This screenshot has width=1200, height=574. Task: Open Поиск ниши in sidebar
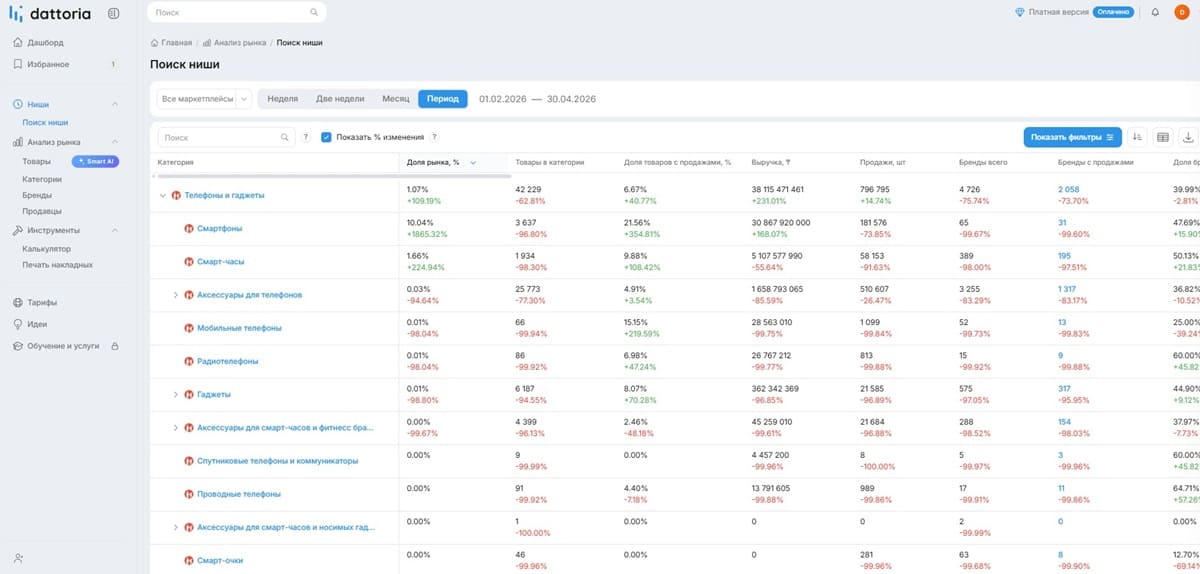(x=45, y=122)
